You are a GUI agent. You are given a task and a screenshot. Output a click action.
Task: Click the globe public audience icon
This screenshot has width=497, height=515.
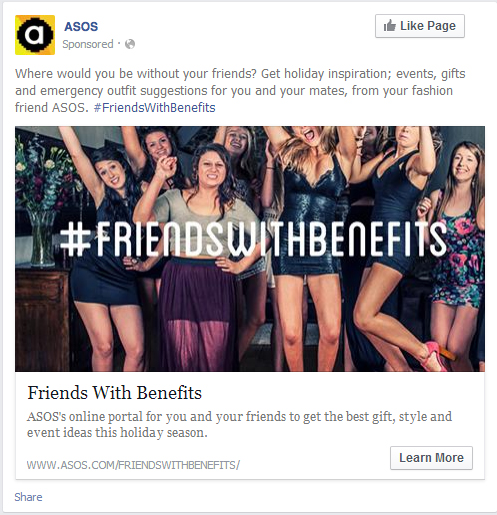point(130,44)
